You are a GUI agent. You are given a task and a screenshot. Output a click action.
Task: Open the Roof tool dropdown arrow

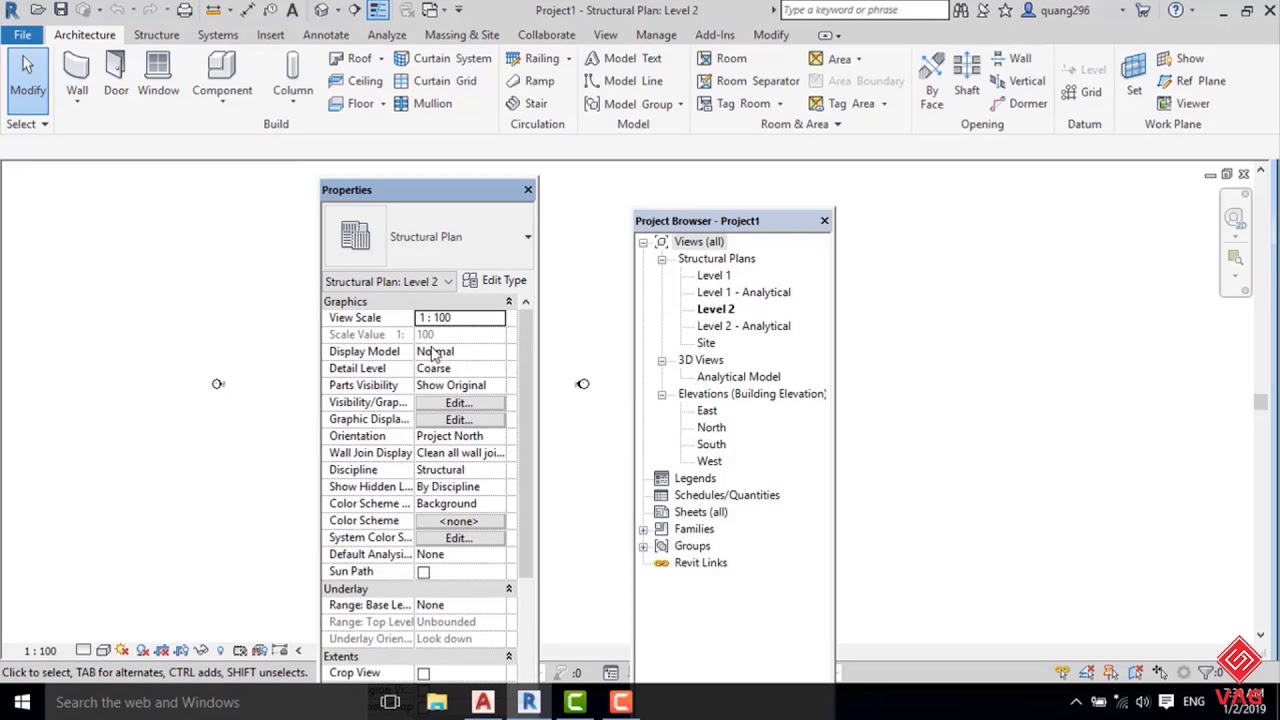point(380,59)
